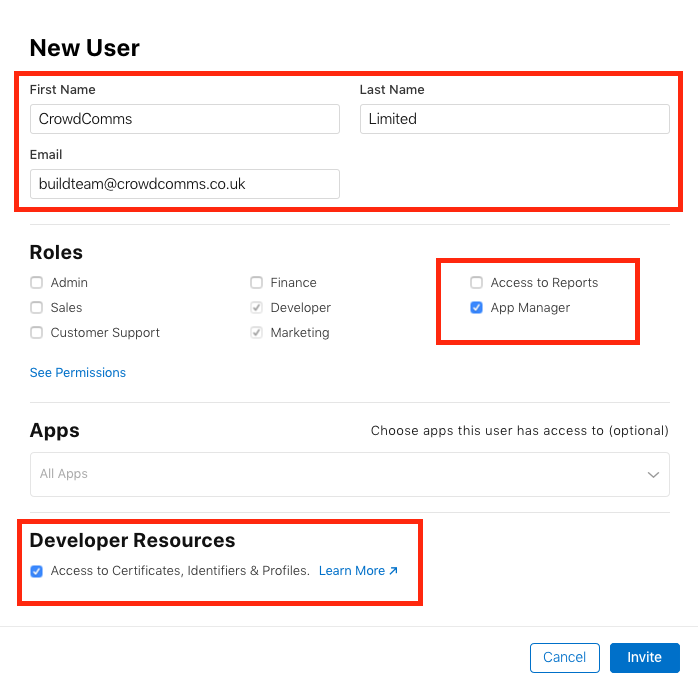The height and width of the screenshot is (687, 698).
Task: Click the Invite button
Action: point(645,658)
